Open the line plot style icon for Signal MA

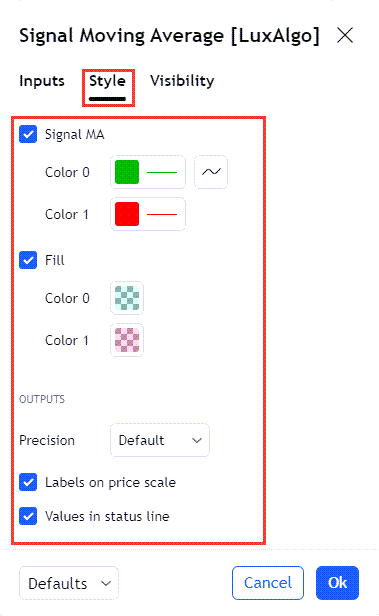point(211,172)
